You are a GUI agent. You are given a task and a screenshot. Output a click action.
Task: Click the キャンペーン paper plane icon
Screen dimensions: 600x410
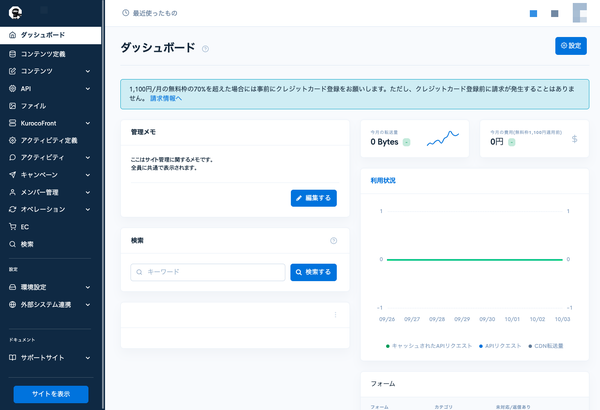click(12, 175)
